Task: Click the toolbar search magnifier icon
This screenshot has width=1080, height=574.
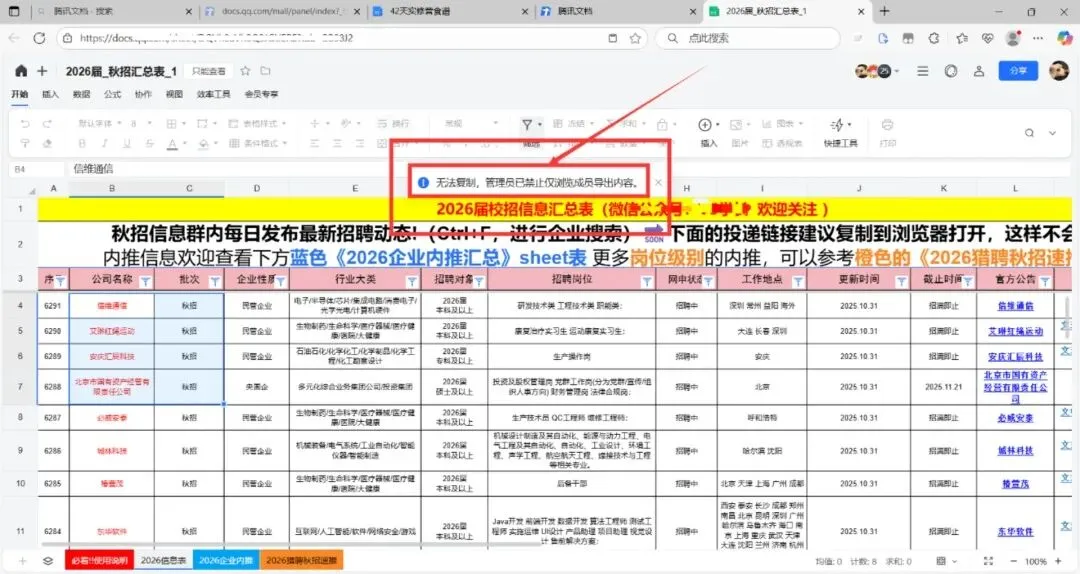Action: (1029, 133)
